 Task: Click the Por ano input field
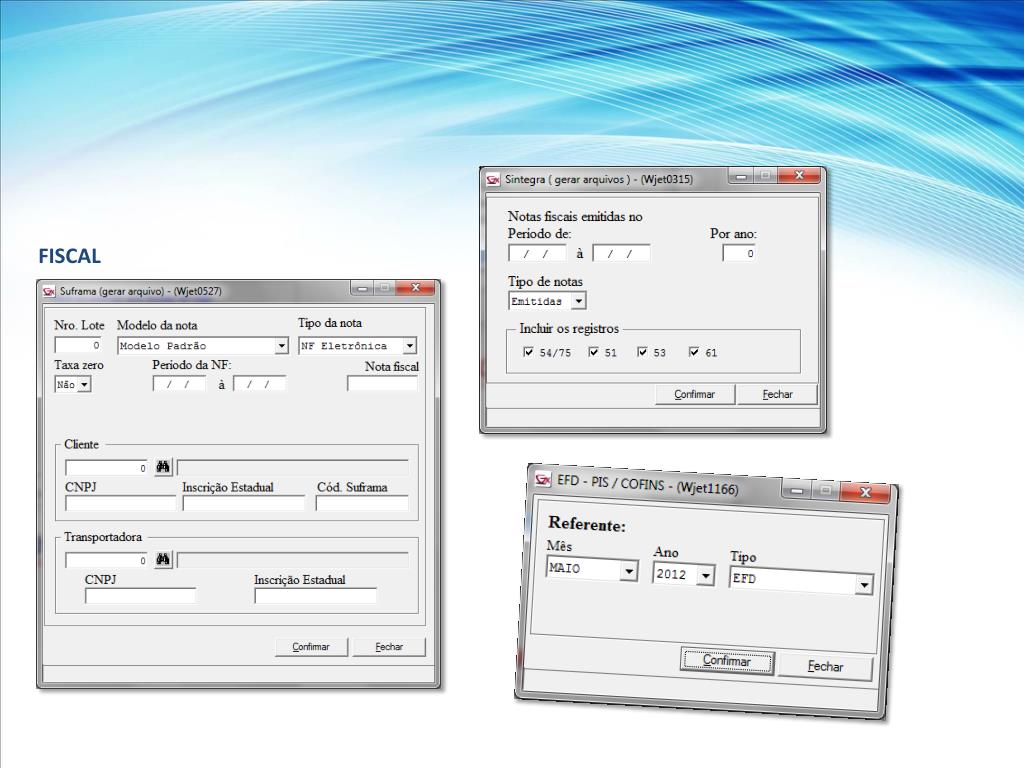pyautogui.click(x=739, y=253)
